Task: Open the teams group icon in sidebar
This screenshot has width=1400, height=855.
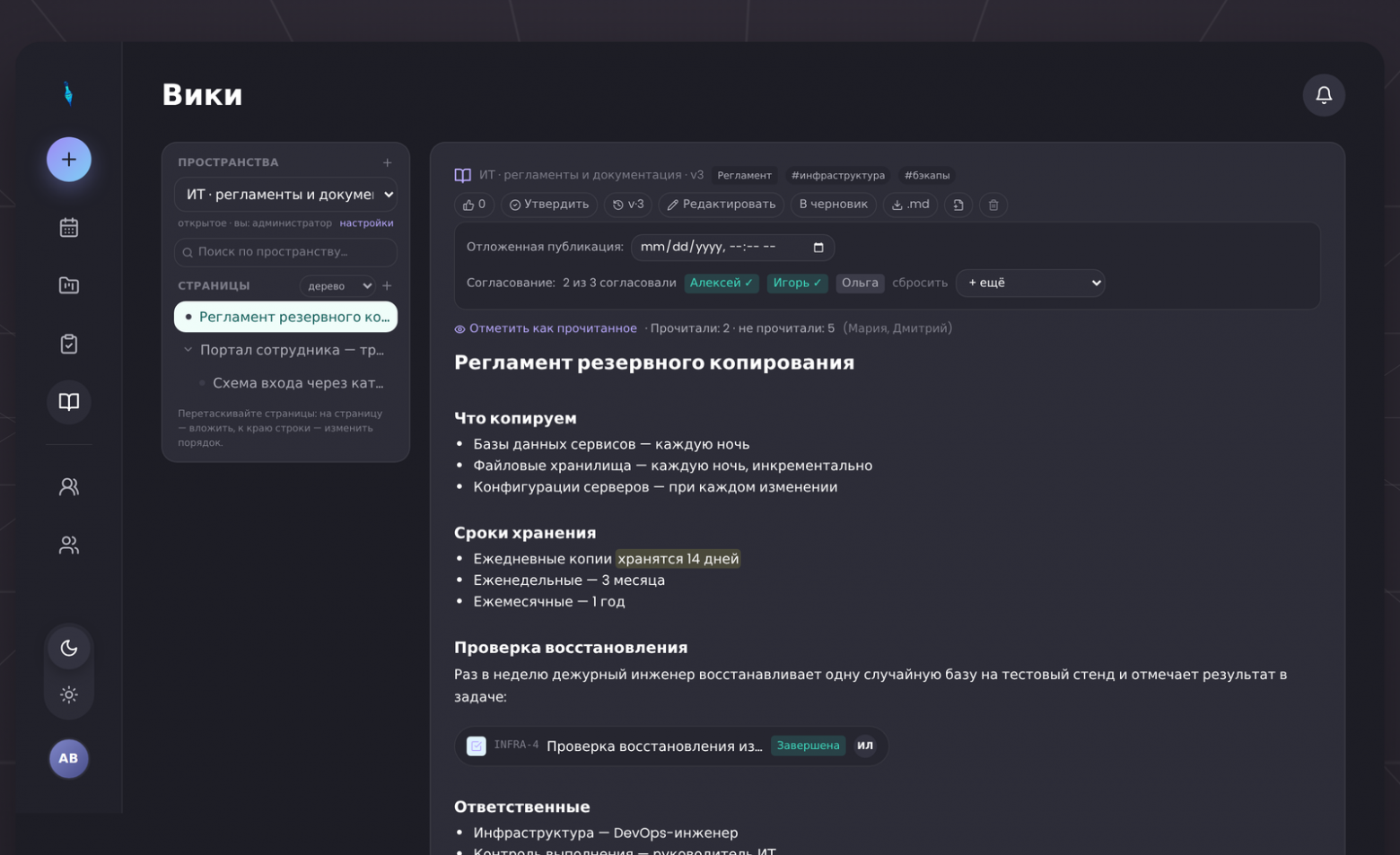Action: 69,545
